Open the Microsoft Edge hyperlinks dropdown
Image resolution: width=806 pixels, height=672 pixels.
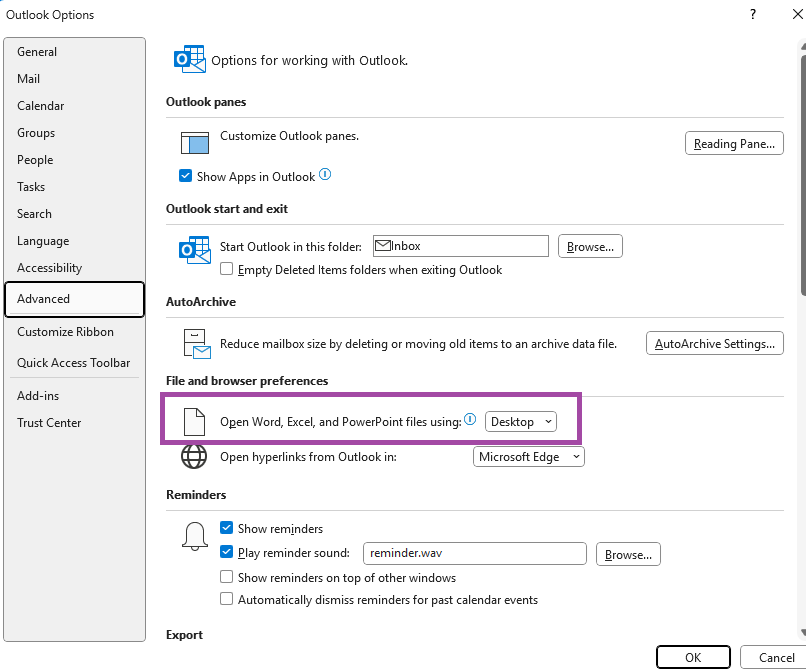pyautogui.click(x=528, y=457)
